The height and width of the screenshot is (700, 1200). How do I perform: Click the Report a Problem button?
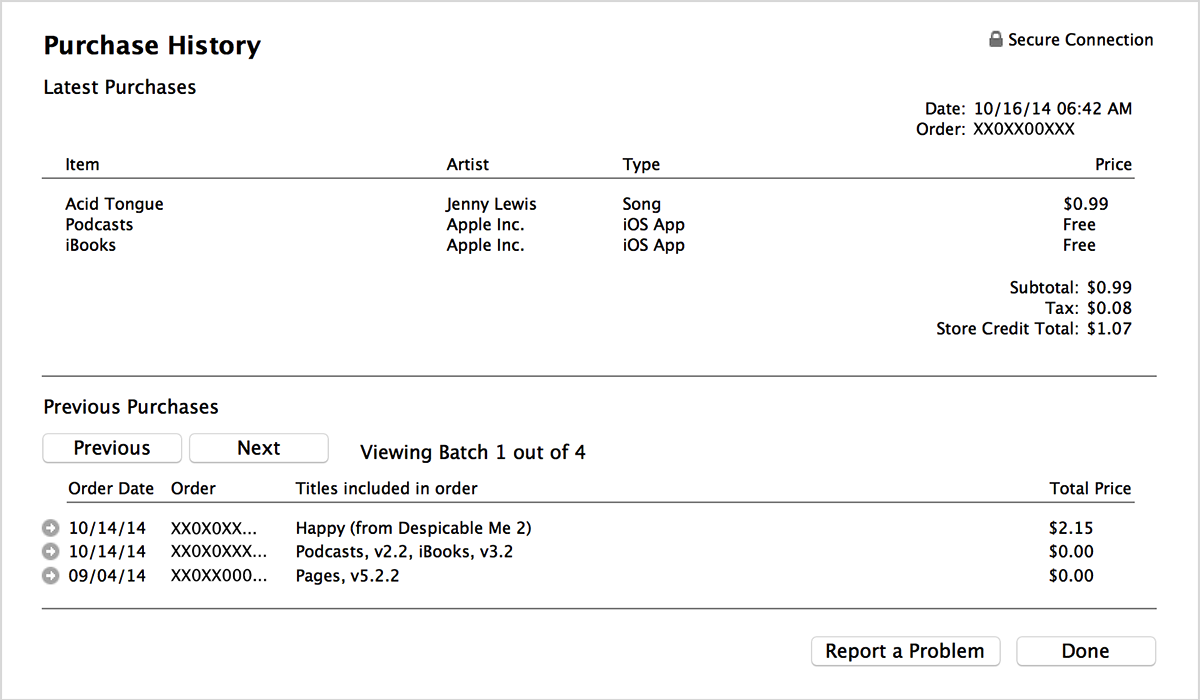tap(905, 651)
